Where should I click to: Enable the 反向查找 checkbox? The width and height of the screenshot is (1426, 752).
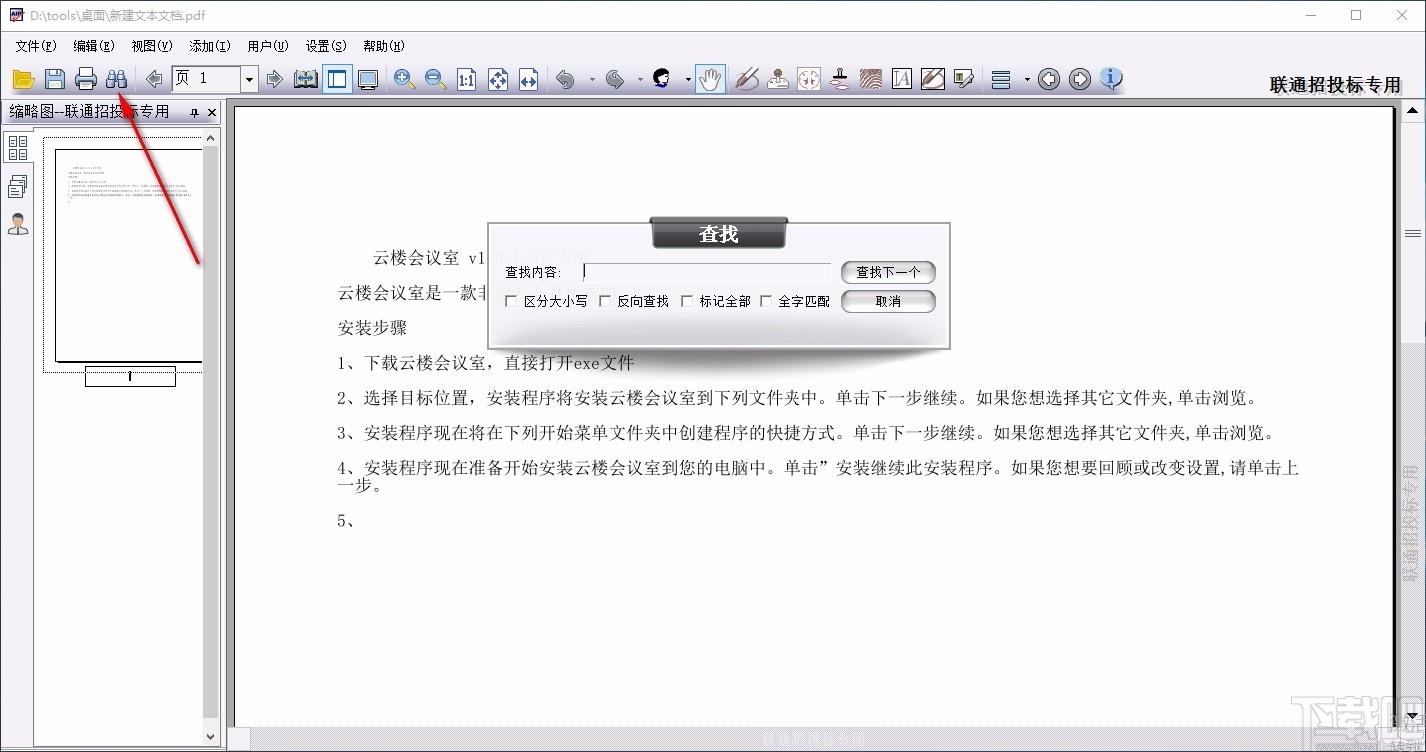(605, 301)
